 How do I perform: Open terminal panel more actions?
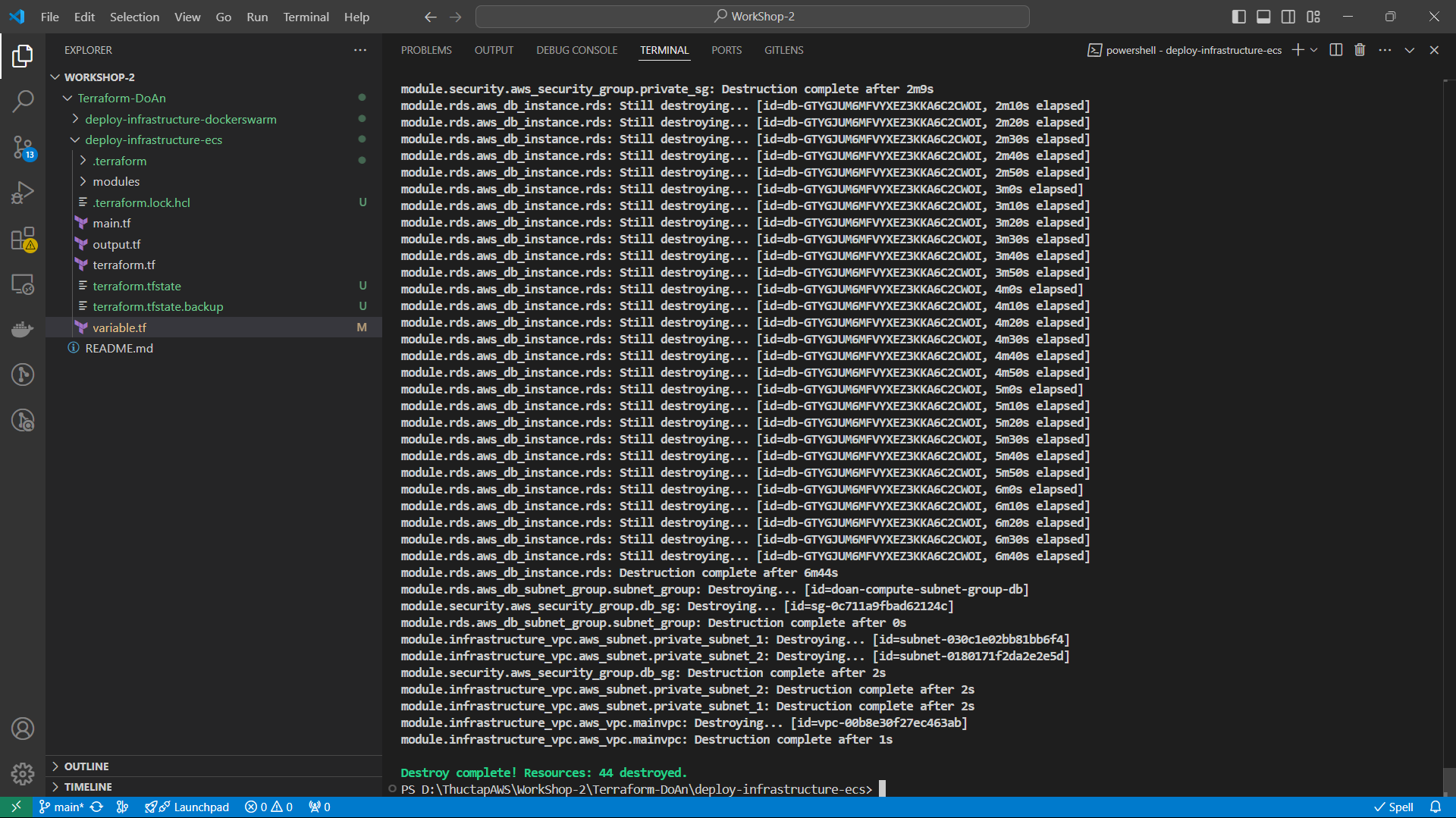click(1385, 50)
